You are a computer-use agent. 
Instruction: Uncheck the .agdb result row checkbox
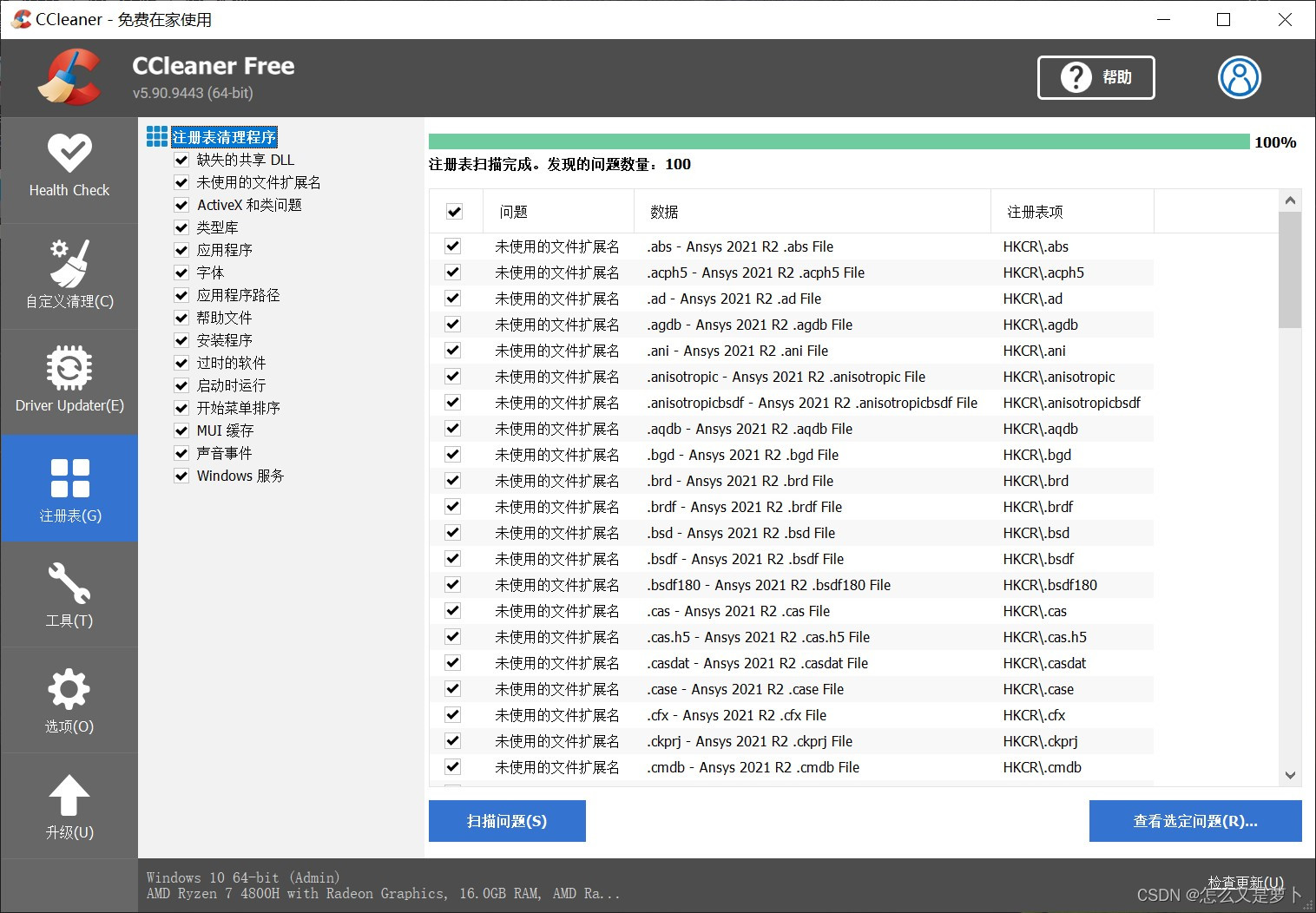pos(452,325)
